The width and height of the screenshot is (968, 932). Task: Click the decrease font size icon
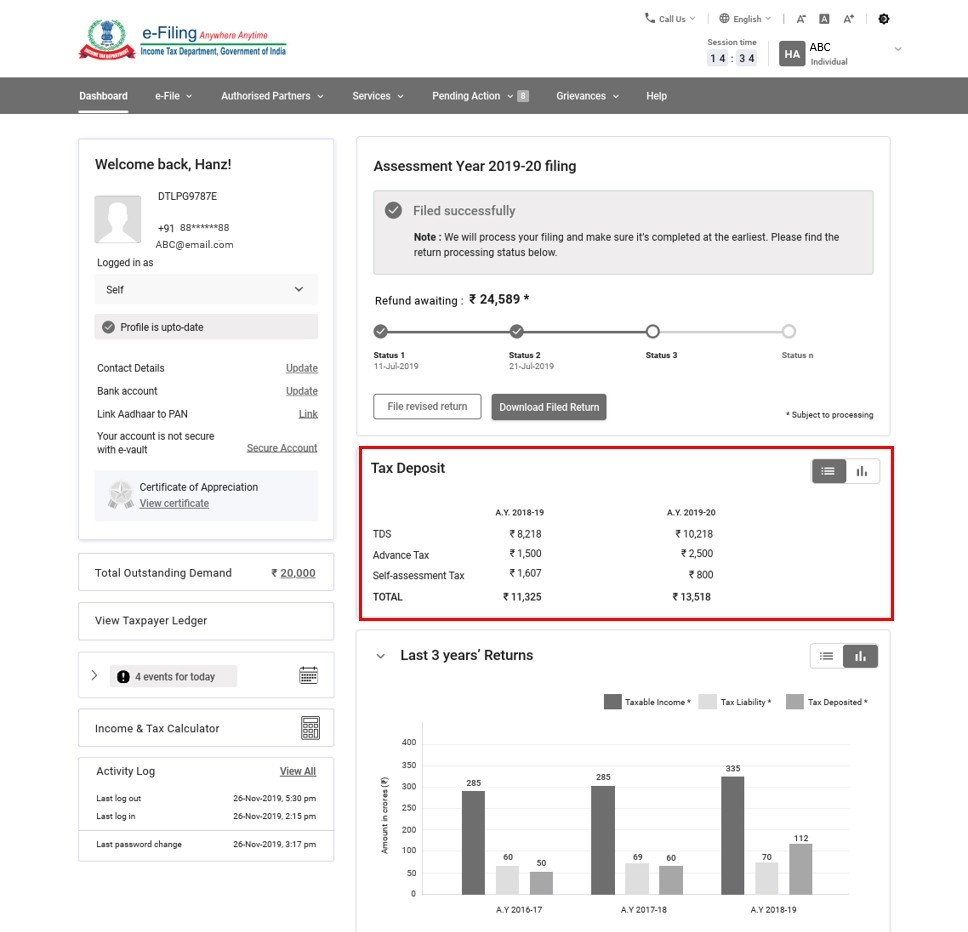pyautogui.click(x=801, y=19)
